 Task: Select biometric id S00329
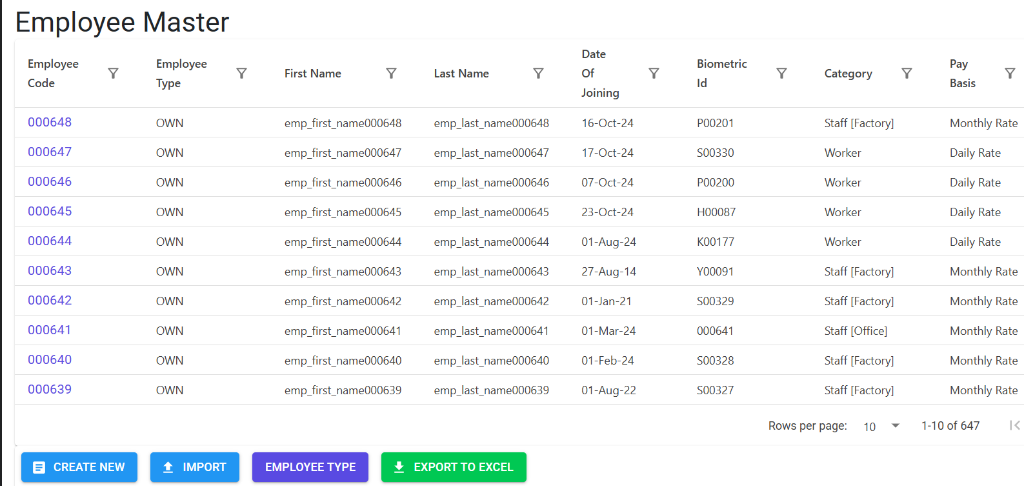pyautogui.click(x=716, y=302)
